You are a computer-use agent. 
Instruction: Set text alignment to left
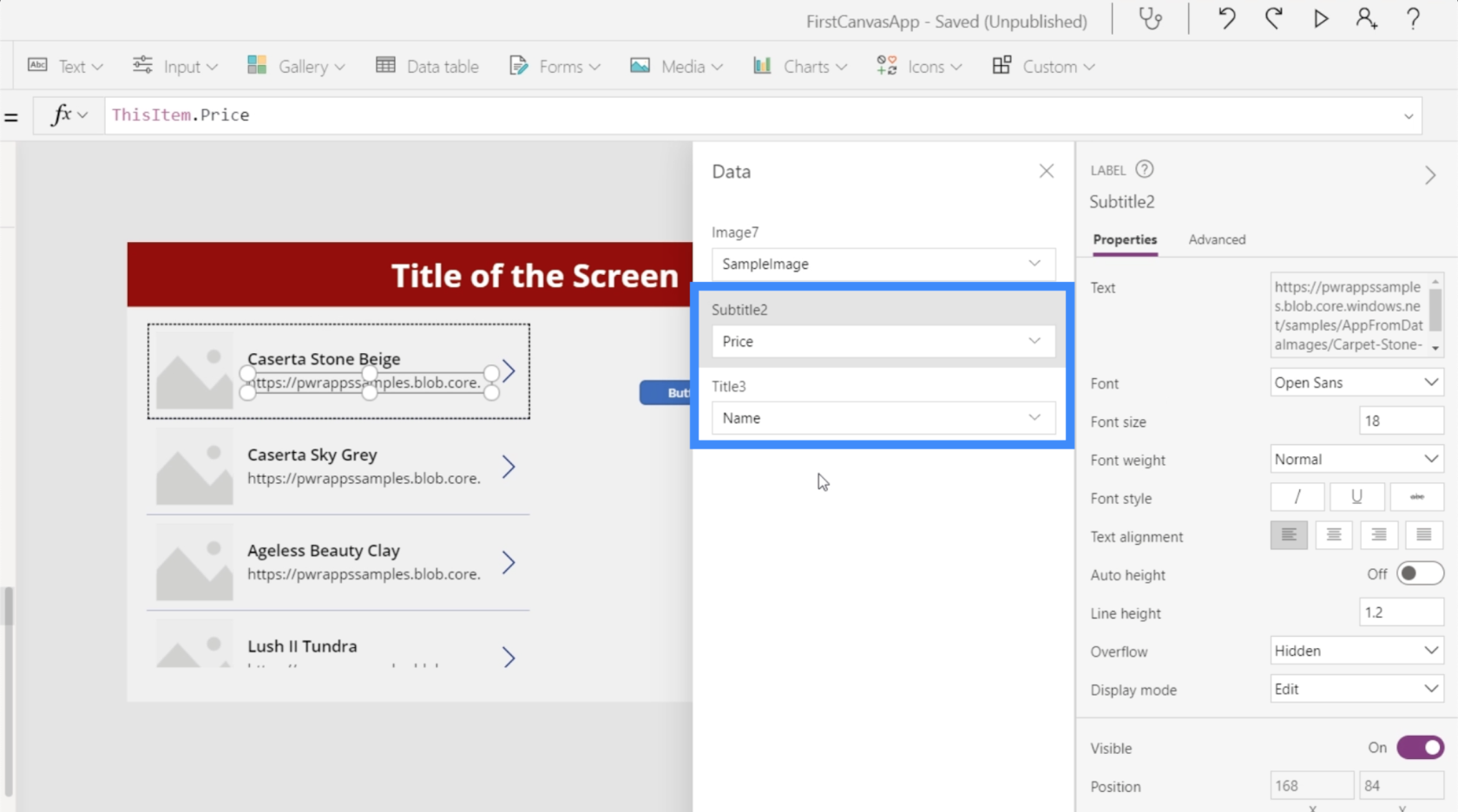[x=1289, y=535]
